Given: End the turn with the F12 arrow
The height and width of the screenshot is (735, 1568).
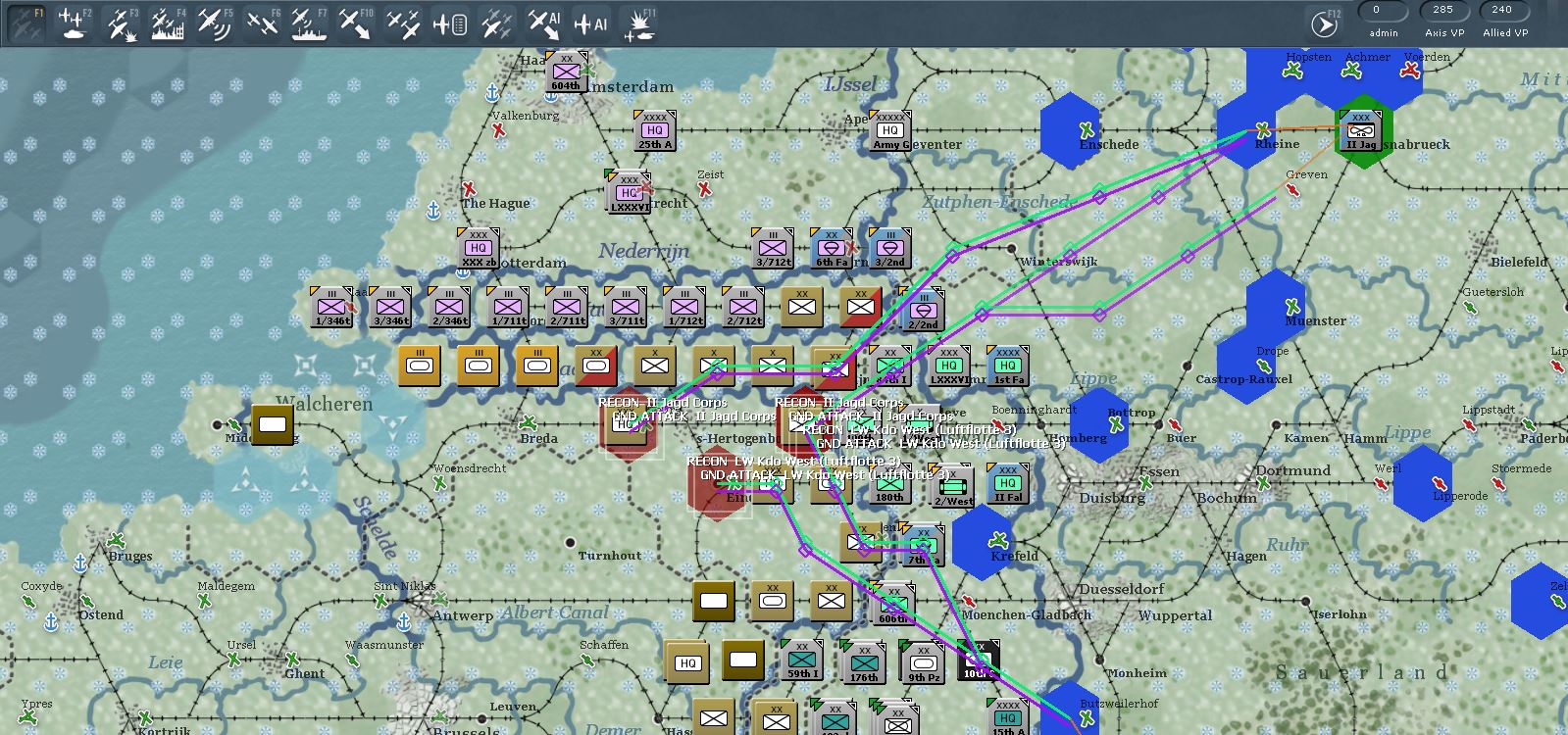Looking at the screenshot, I should coord(1325,23).
